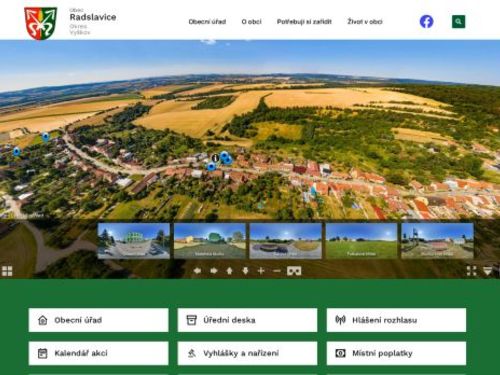Select the first panorama thumbnail
Image resolution: width=500 pixels, height=375 pixels.
click(x=134, y=241)
